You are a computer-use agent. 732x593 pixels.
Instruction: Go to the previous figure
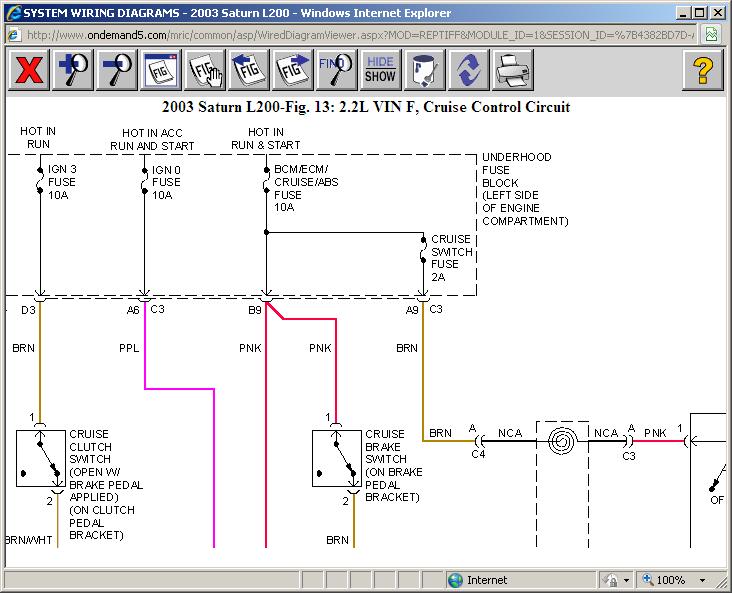click(250, 71)
